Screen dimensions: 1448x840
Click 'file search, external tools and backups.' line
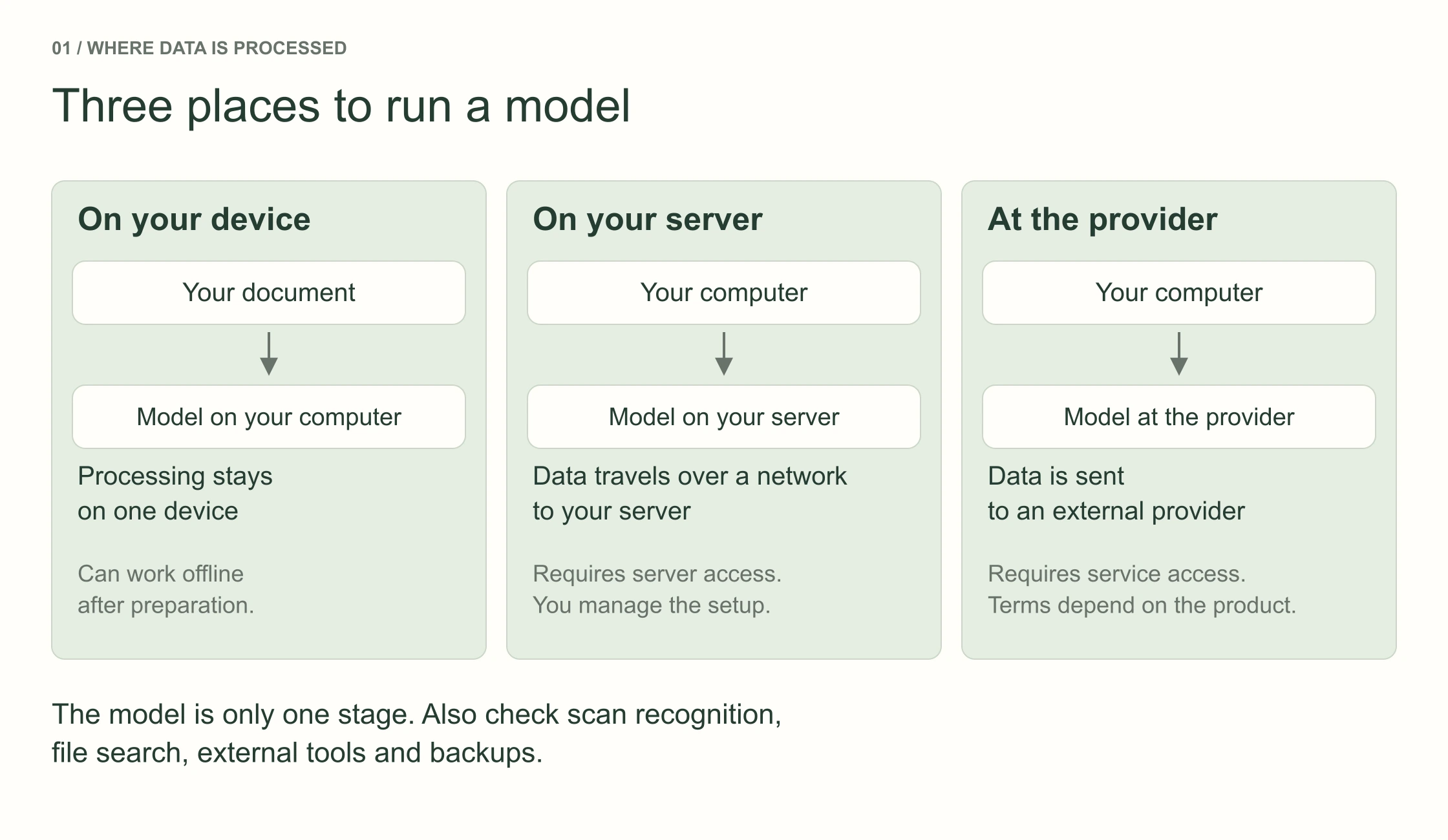pyautogui.click(x=297, y=753)
